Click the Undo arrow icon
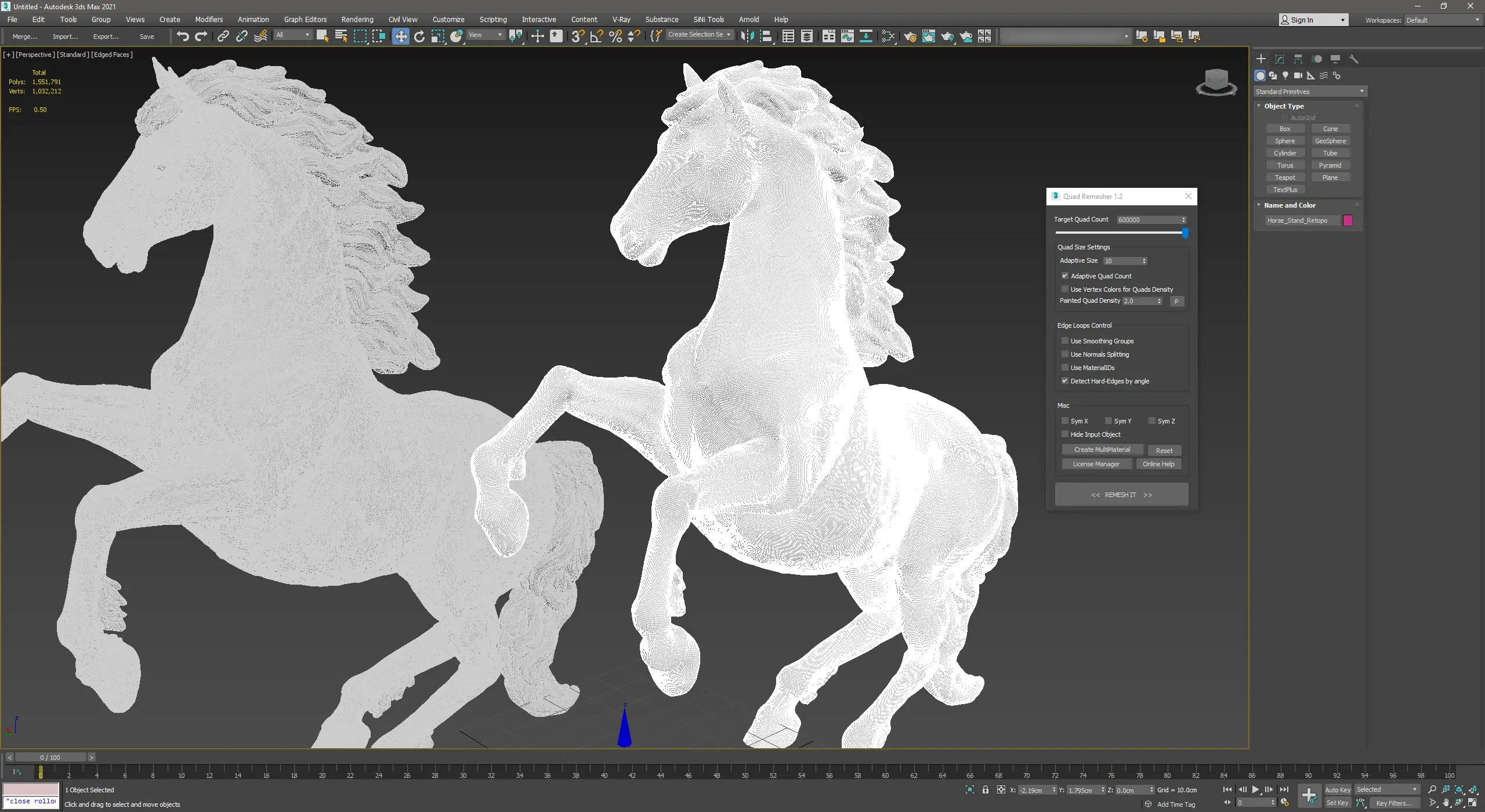This screenshot has height=812, width=1485. pos(183,36)
